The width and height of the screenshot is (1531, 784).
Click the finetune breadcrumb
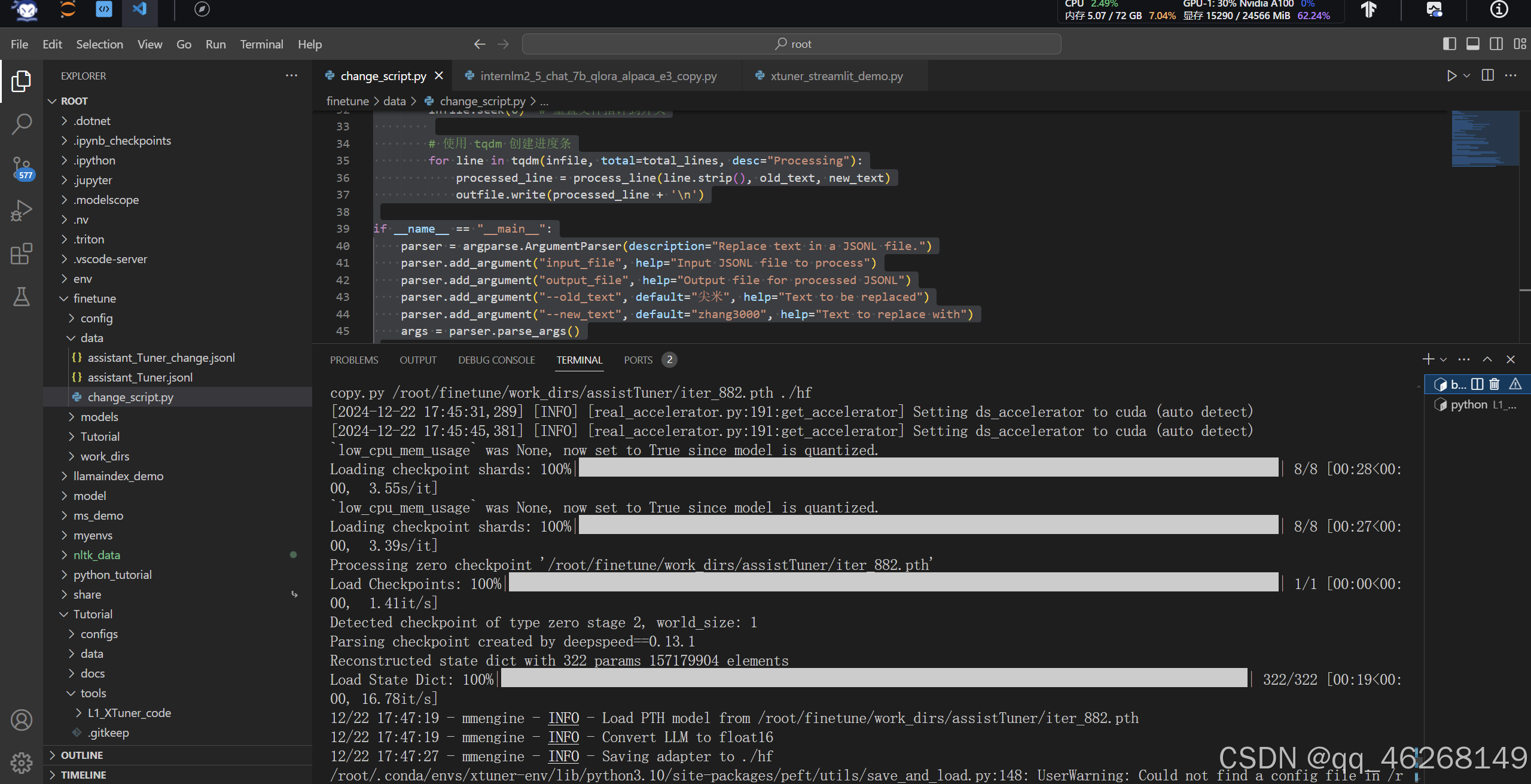347,101
